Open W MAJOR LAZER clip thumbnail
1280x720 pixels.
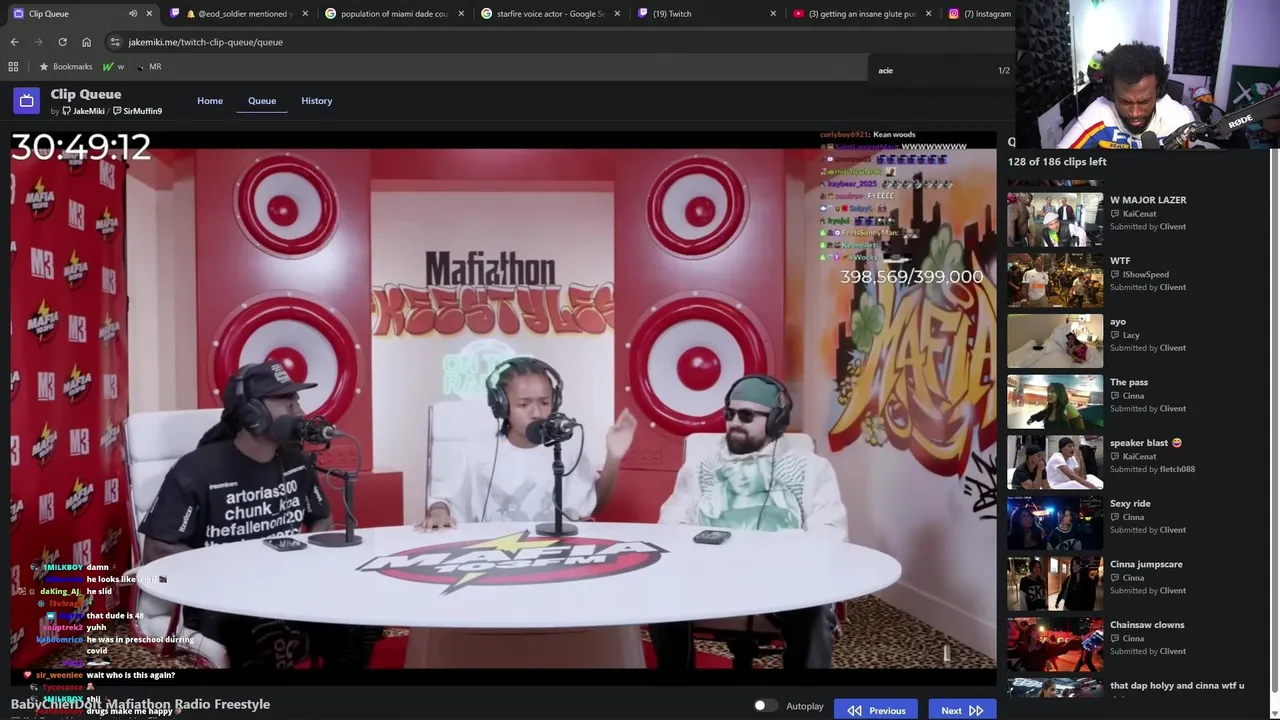pyautogui.click(x=1055, y=219)
